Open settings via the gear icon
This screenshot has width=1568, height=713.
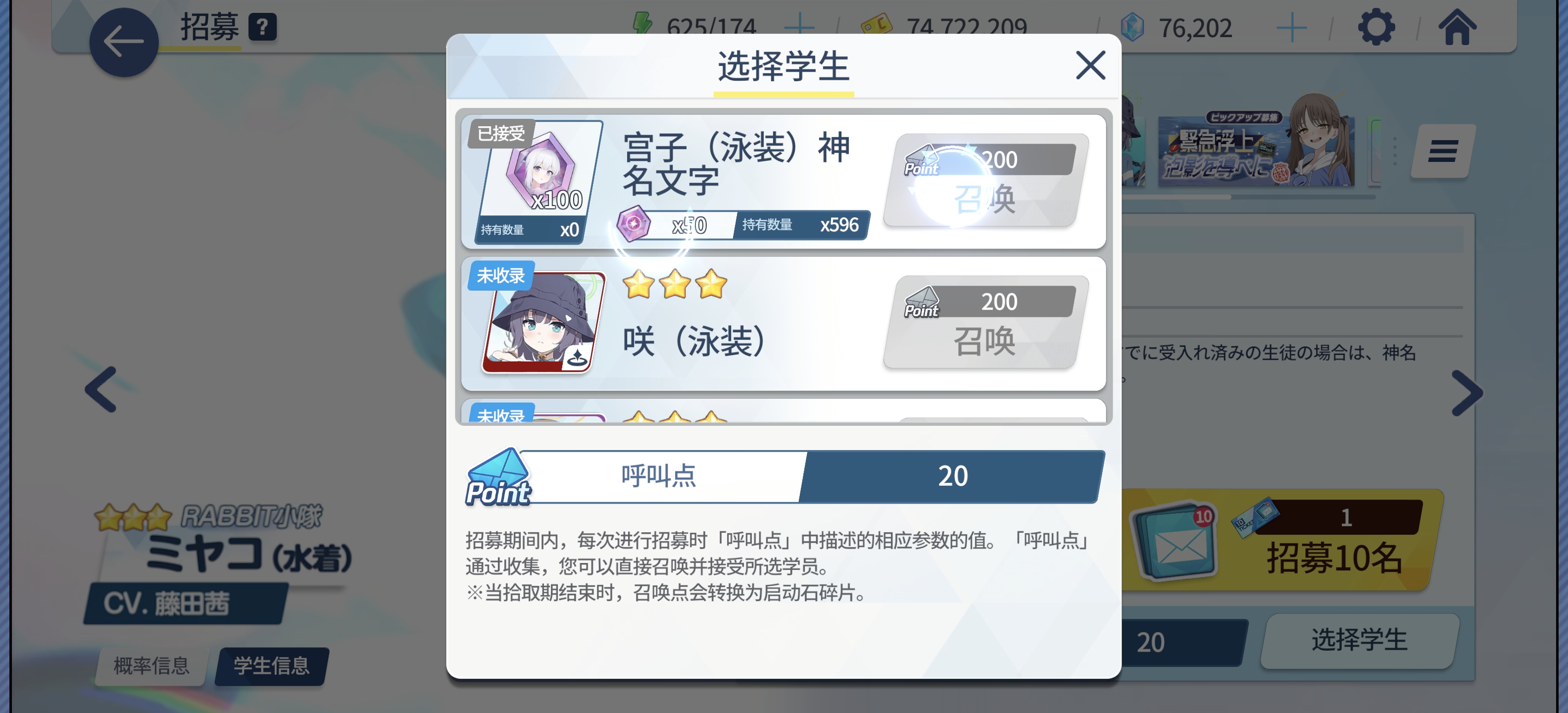(x=1375, y=27)
